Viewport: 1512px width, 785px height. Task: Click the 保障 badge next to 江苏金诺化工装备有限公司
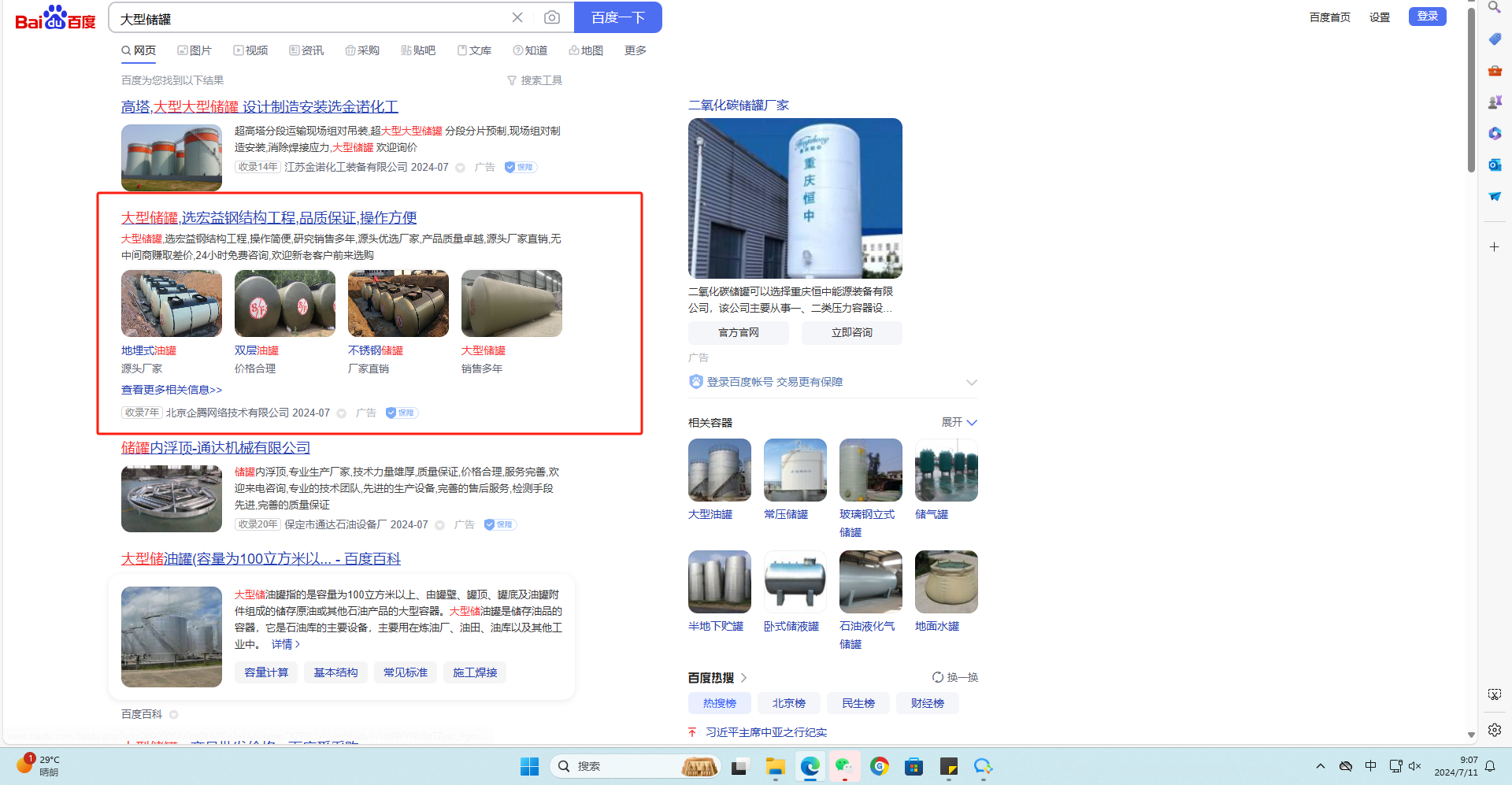coord(520,167)
